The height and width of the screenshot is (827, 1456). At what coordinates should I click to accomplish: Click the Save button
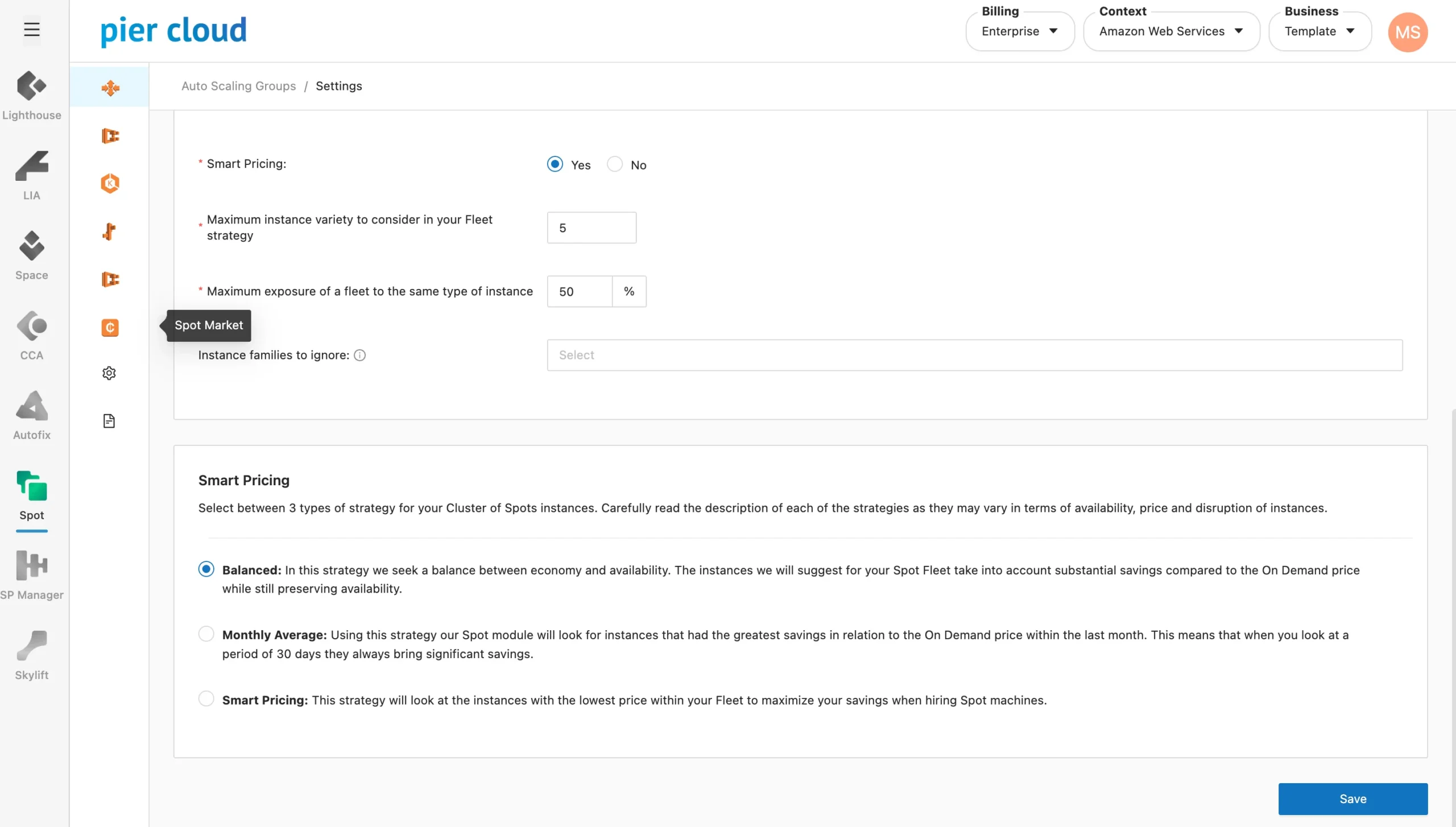point(1352,799)
